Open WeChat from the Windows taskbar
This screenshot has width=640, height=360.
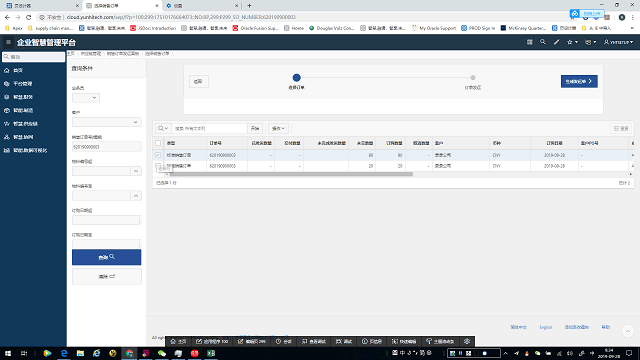point(162,353)
